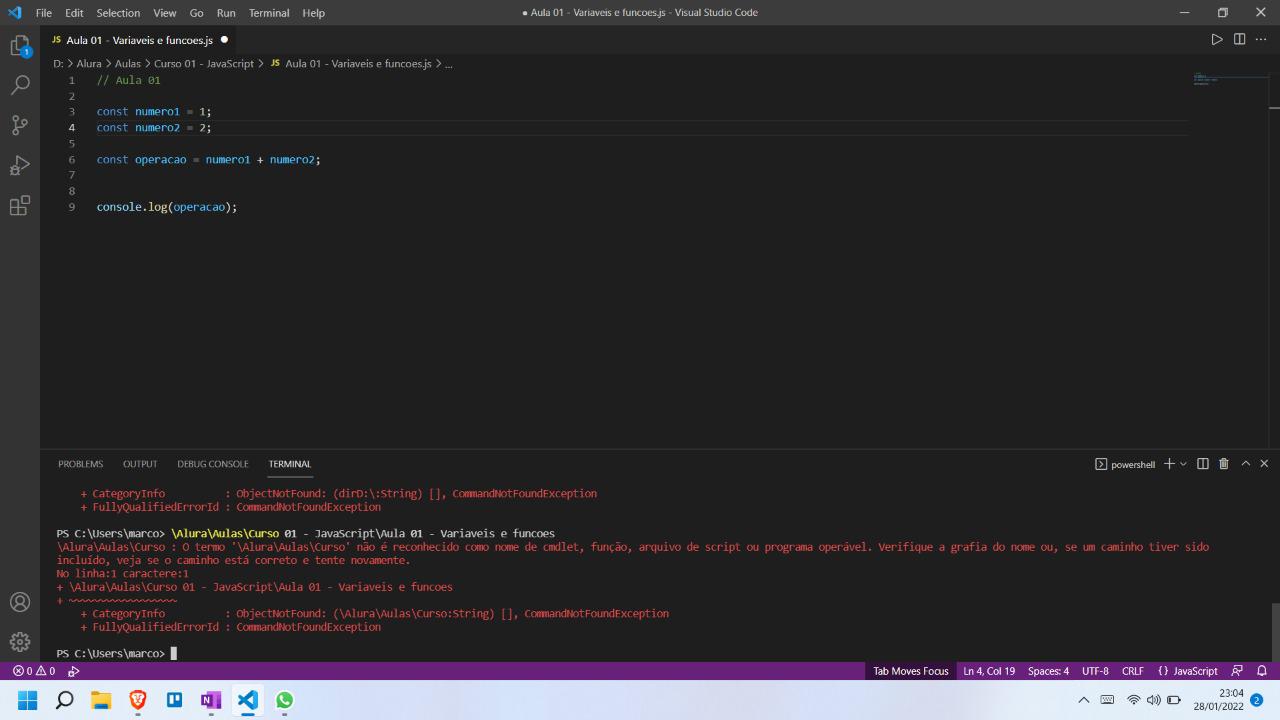Open OneNote from taskbar
This screenshot has height=720, width=1280.
click(x=211, y=700)
